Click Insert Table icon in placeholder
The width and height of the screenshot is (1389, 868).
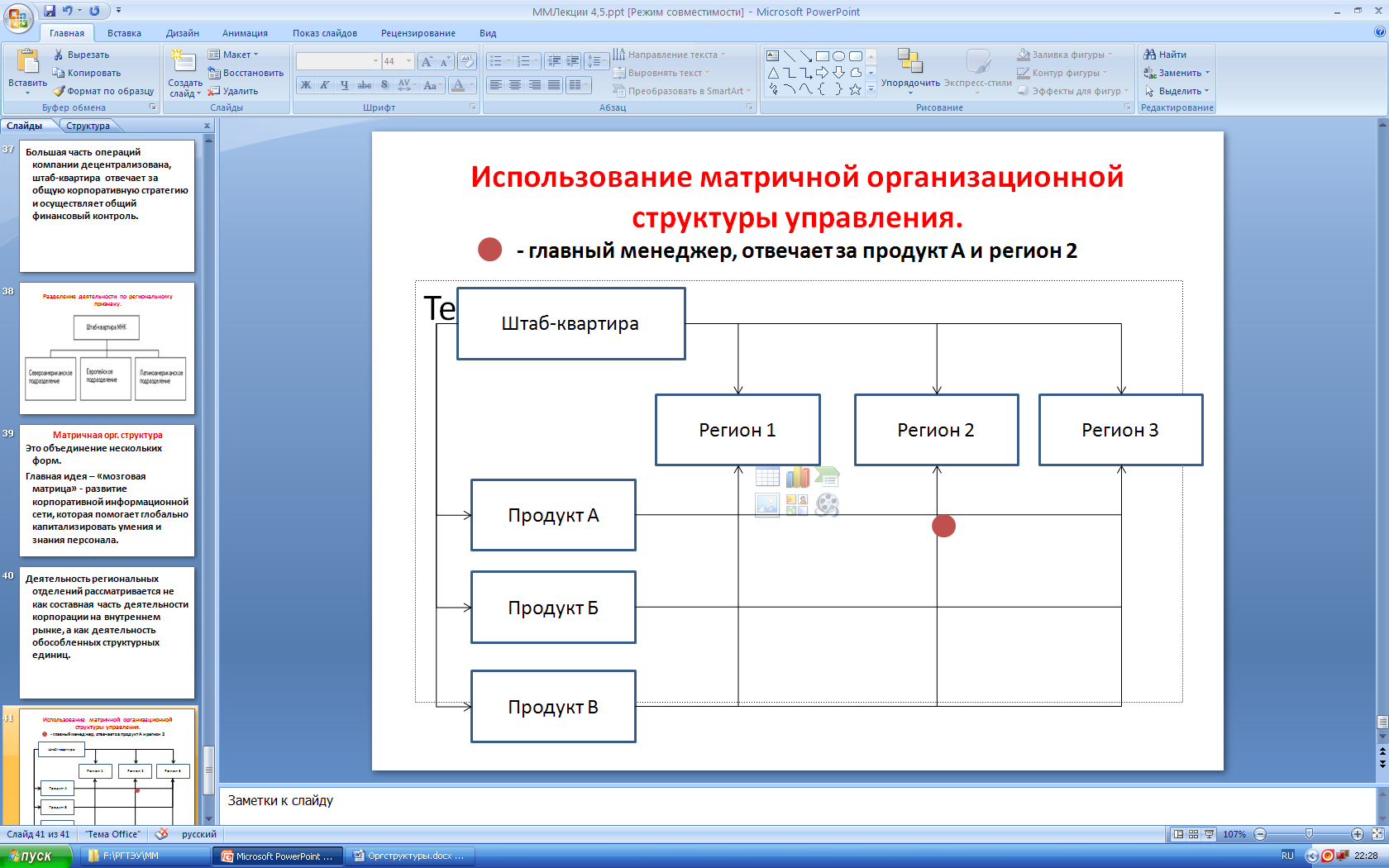pyautogui.click(x=767, y=477)
